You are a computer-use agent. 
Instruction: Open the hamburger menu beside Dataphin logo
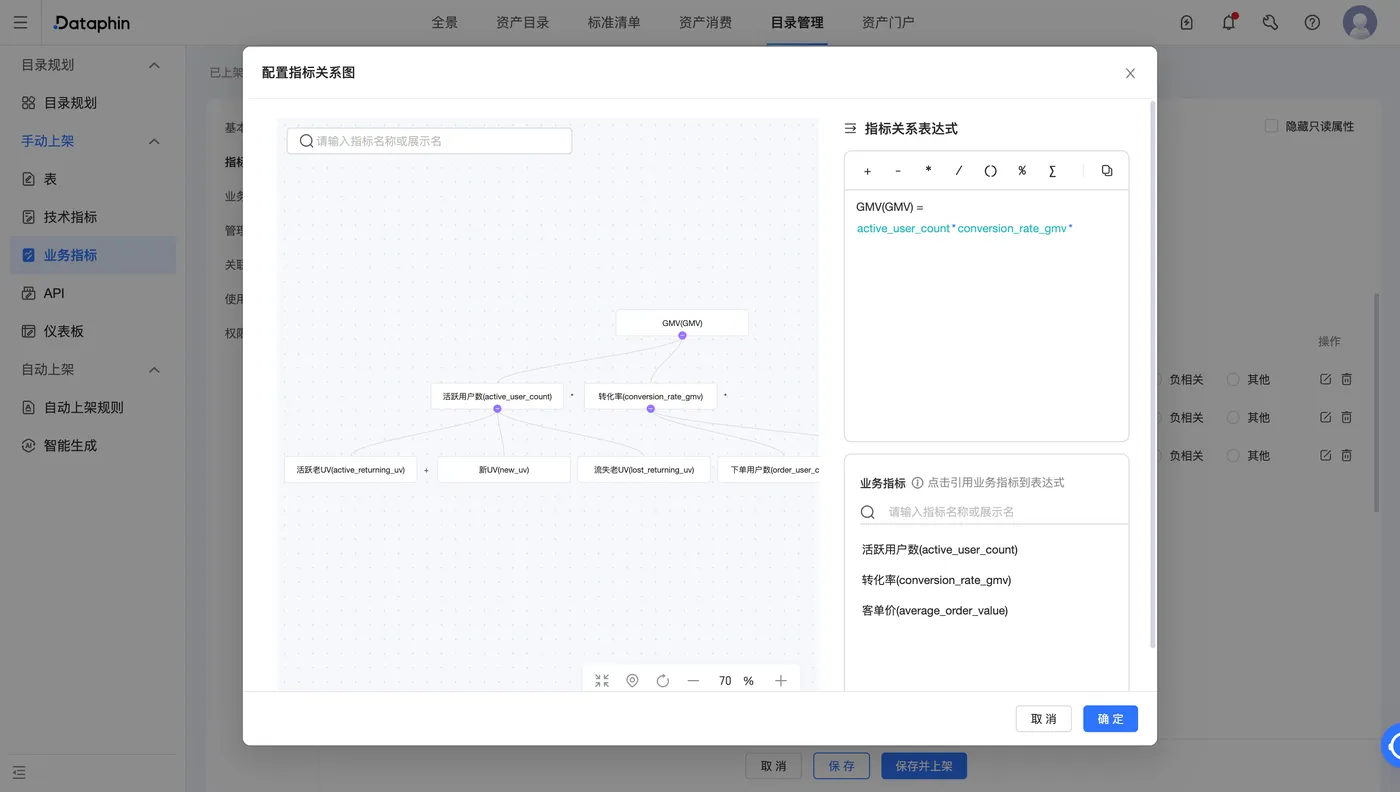pos(20,22)
